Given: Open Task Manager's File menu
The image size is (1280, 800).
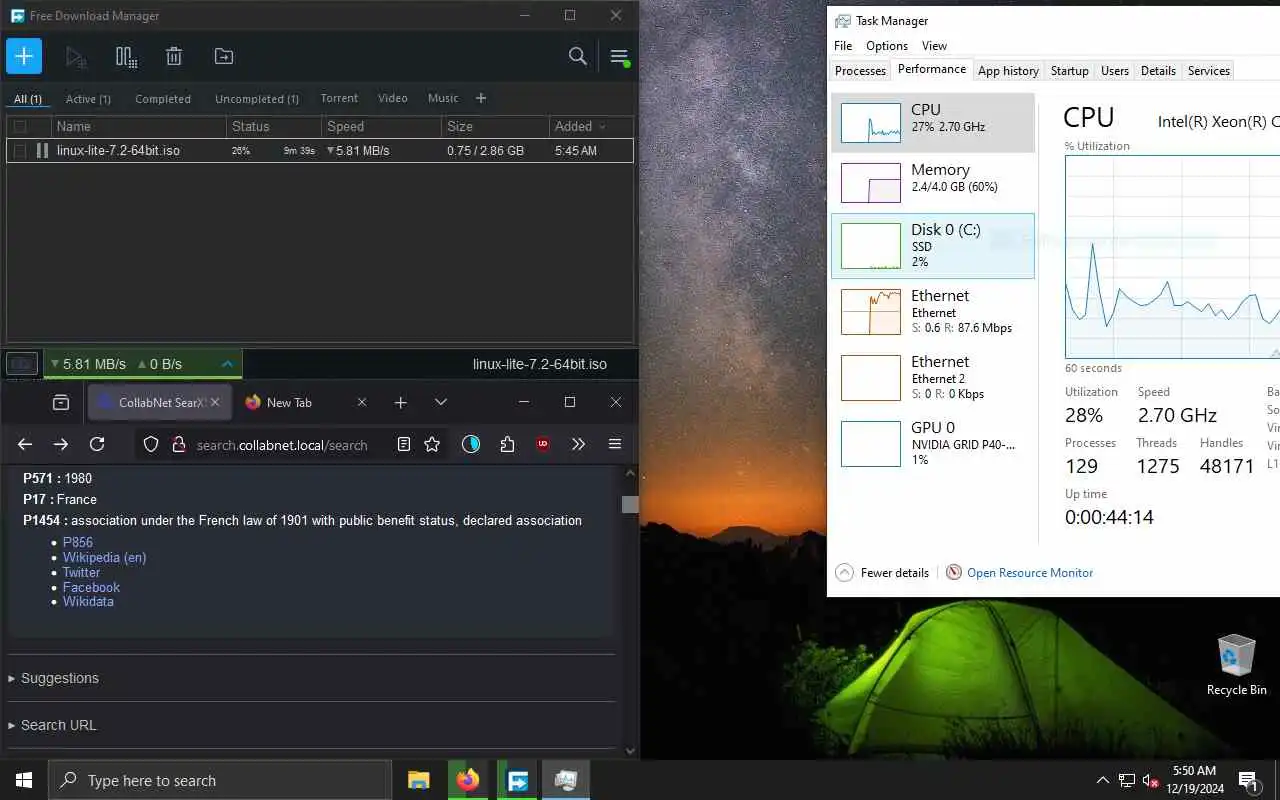Looking at the screenshot, I should tap(843, 46).
